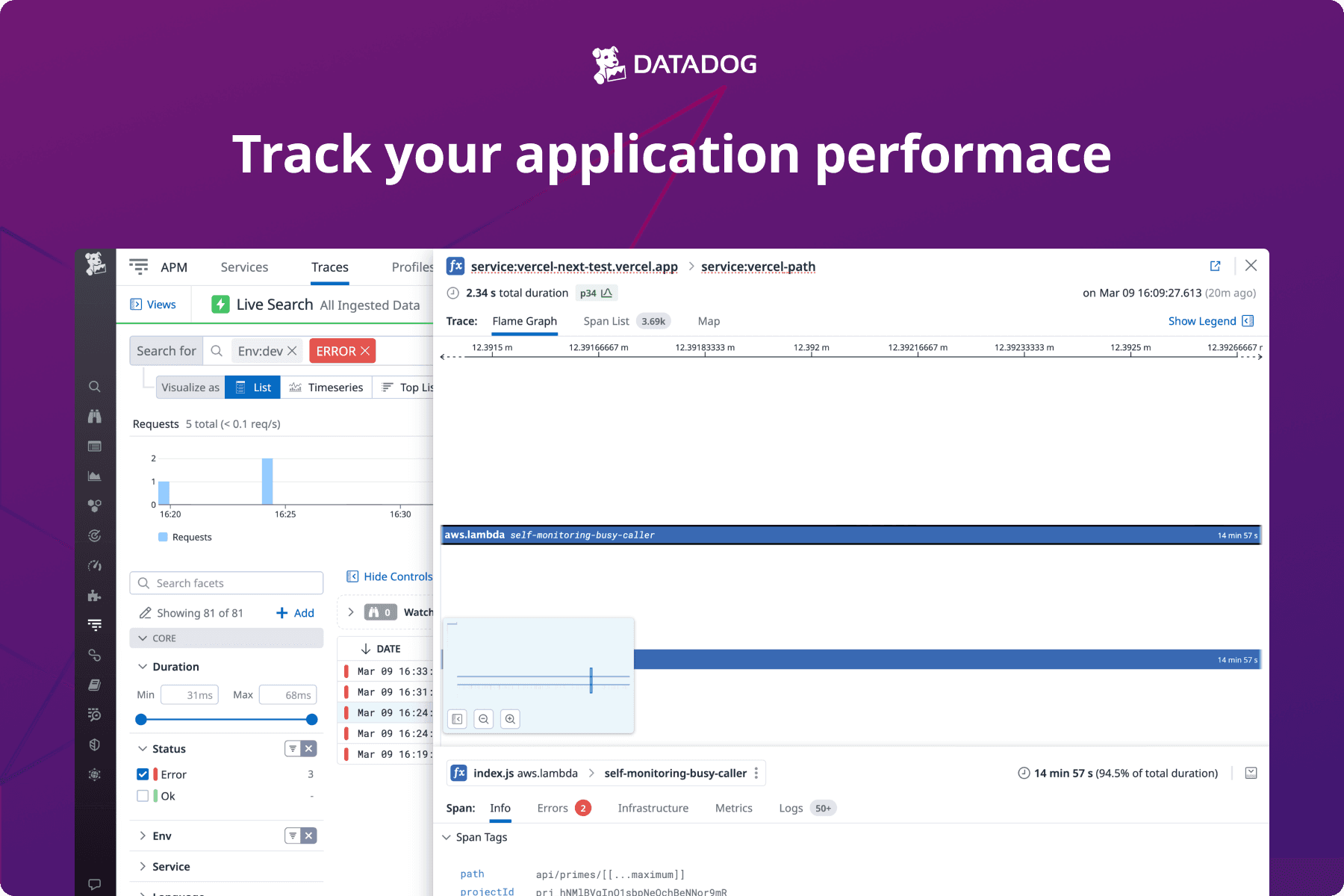The width and height of the screenshot is (1344, 896).
Task: Zoom in on flame graph minimap
Action: tap(510, 719)
